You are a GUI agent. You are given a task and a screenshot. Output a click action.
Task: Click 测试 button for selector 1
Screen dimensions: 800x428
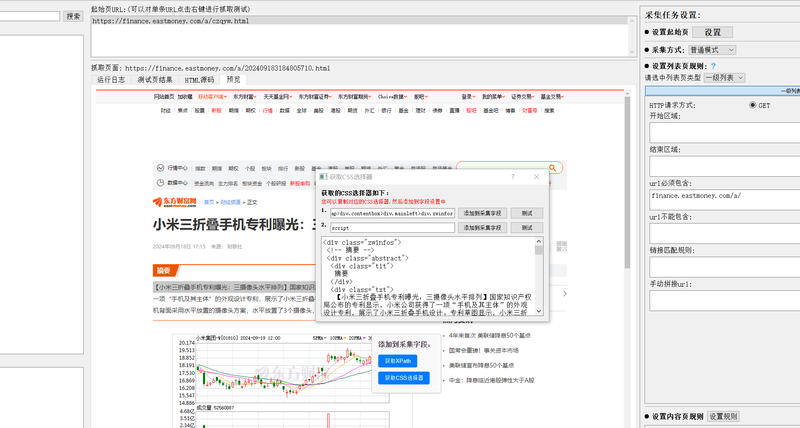527,213
